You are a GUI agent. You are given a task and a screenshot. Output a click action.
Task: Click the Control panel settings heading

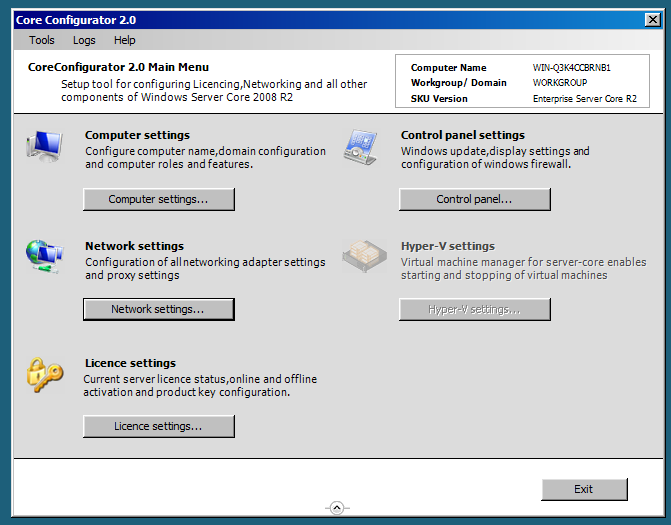(463, 135)
